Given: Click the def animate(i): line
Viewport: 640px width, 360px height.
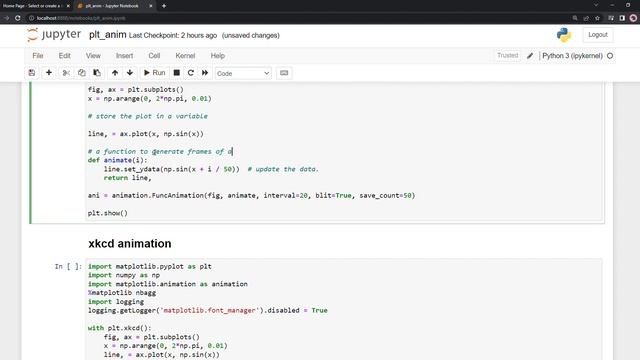Looking at the screenshot, I should coord(118,160).
